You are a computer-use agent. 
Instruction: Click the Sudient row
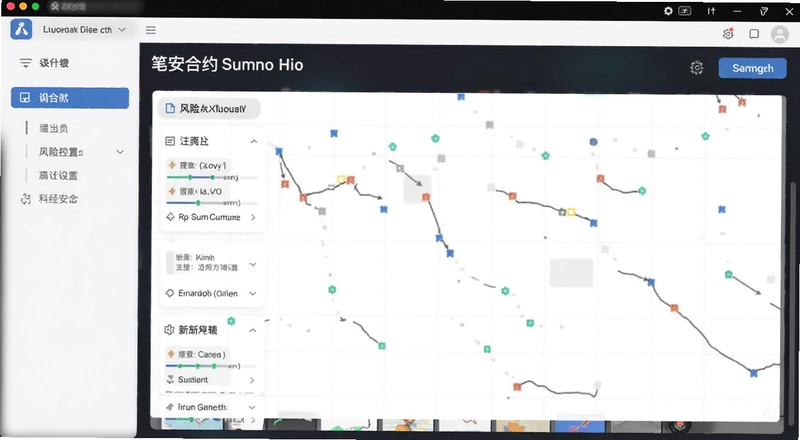(212, 380)
